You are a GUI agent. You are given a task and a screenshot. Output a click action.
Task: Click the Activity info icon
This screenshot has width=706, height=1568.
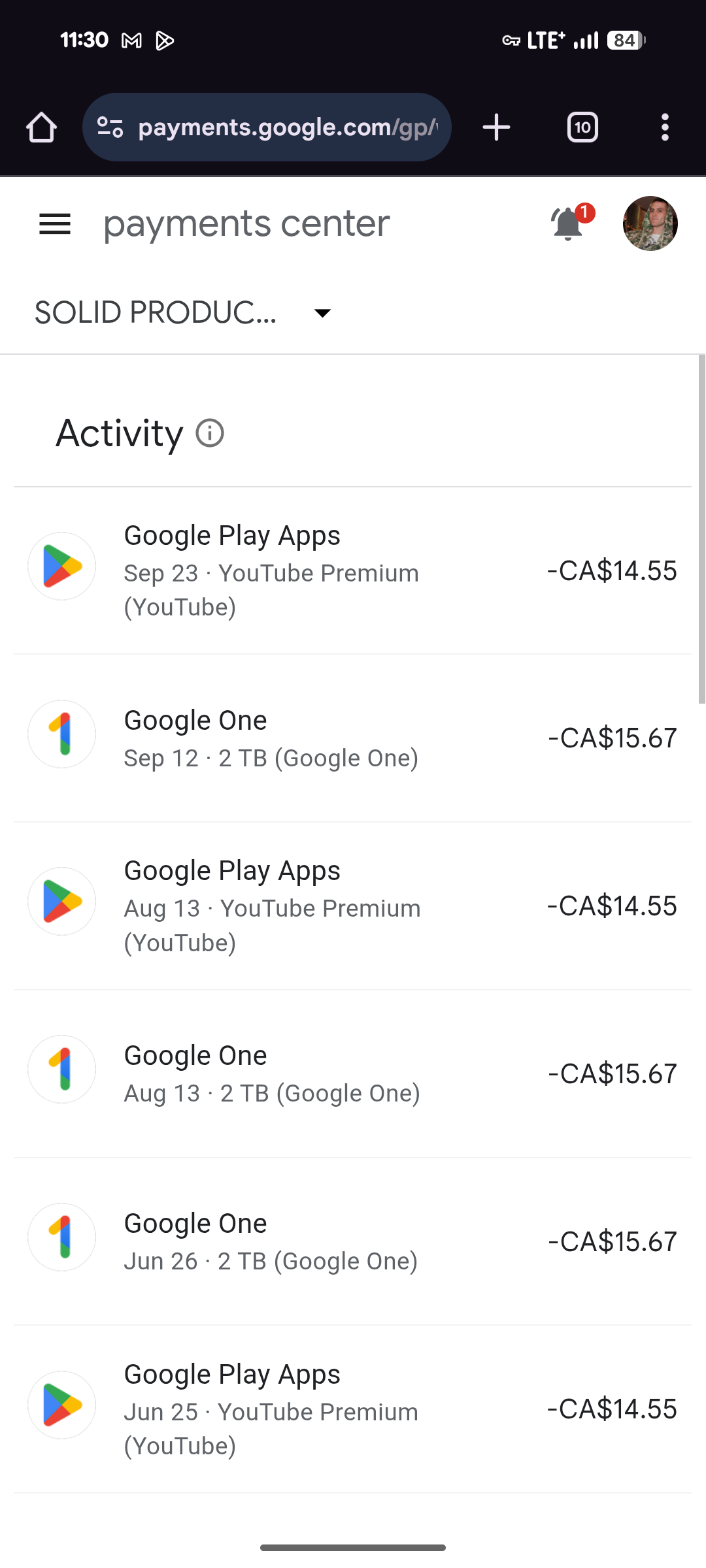[x=210, y=433]
